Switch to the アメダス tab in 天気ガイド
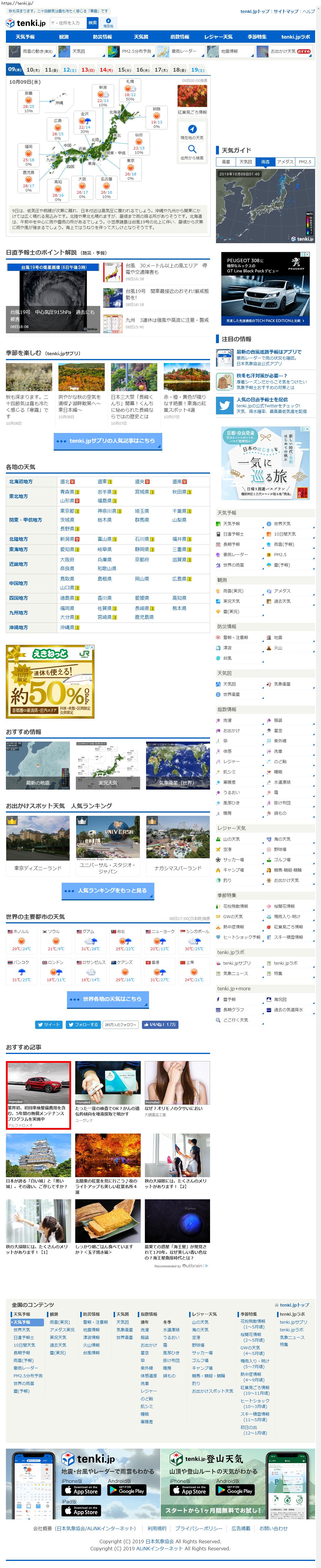The height and width of the screenshot is (1568, 321). click(x=284, y=162)
